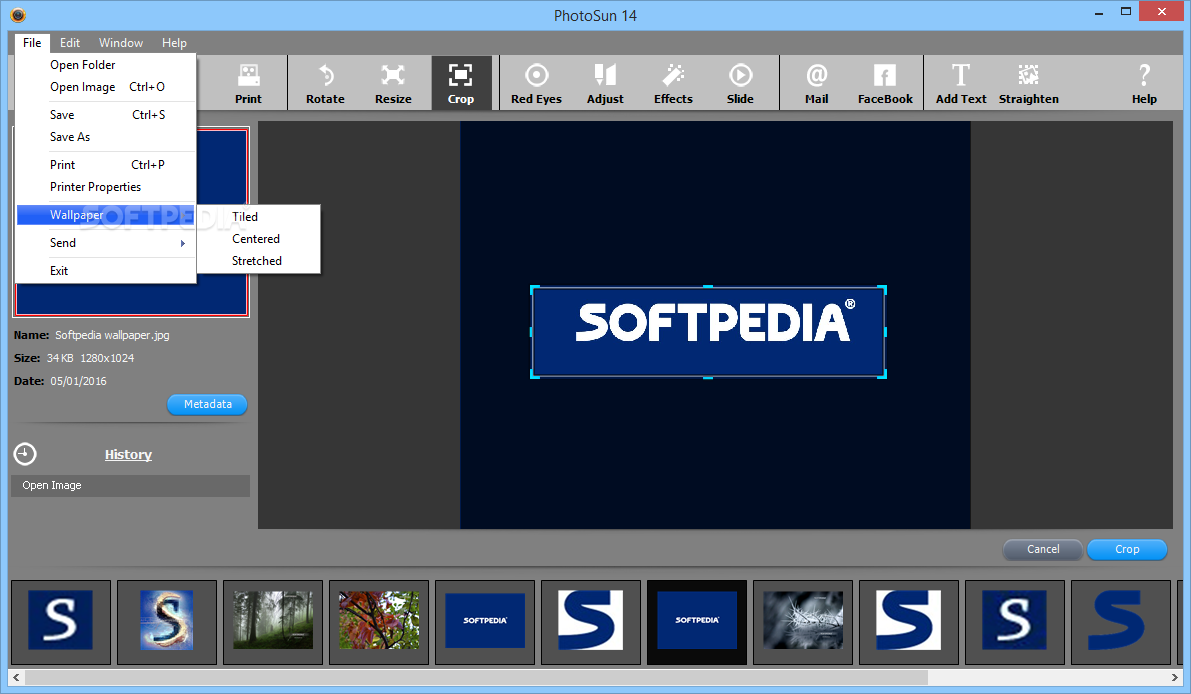Select the autumn leaves thumbnail
Image resolution: width=1191 pixels, height=694 pixels.
379,622
